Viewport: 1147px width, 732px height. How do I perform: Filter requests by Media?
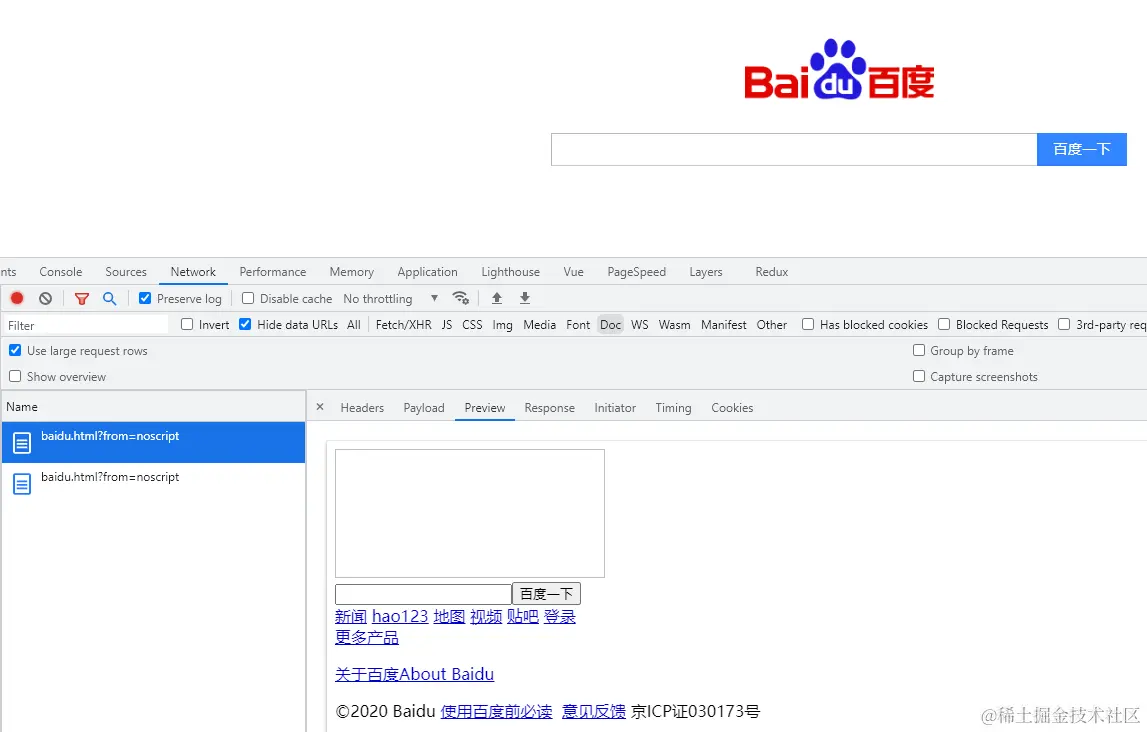540,324
